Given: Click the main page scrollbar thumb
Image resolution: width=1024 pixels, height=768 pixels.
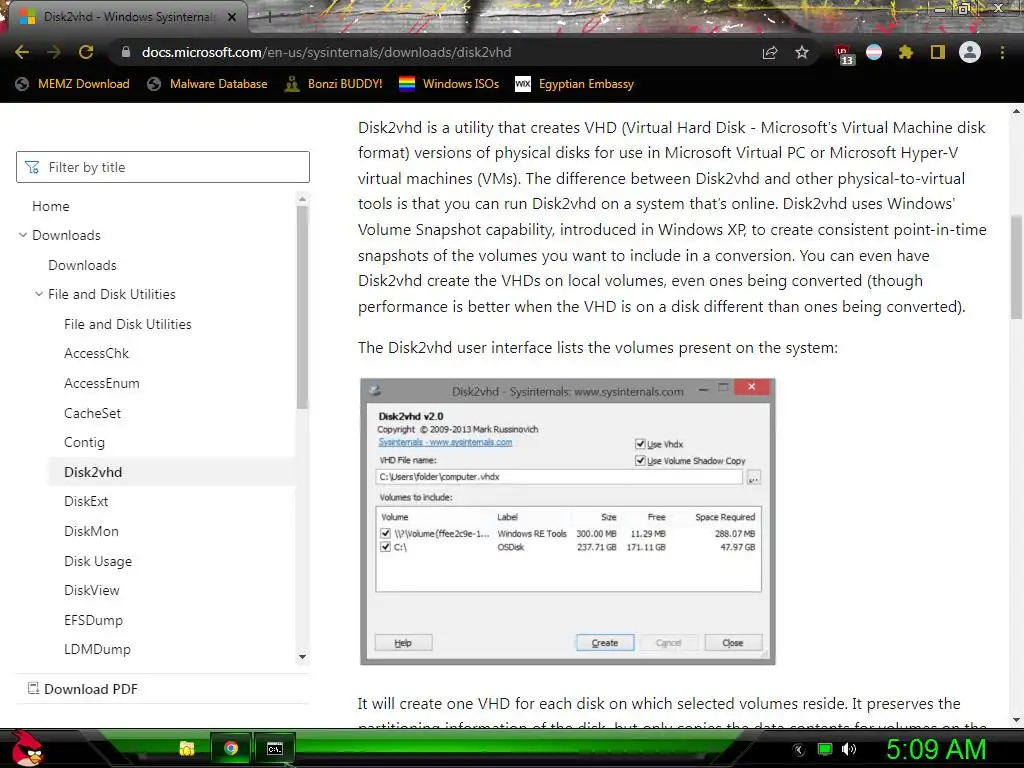Looking at the screenshot, I should click(x=1016, y=268).
